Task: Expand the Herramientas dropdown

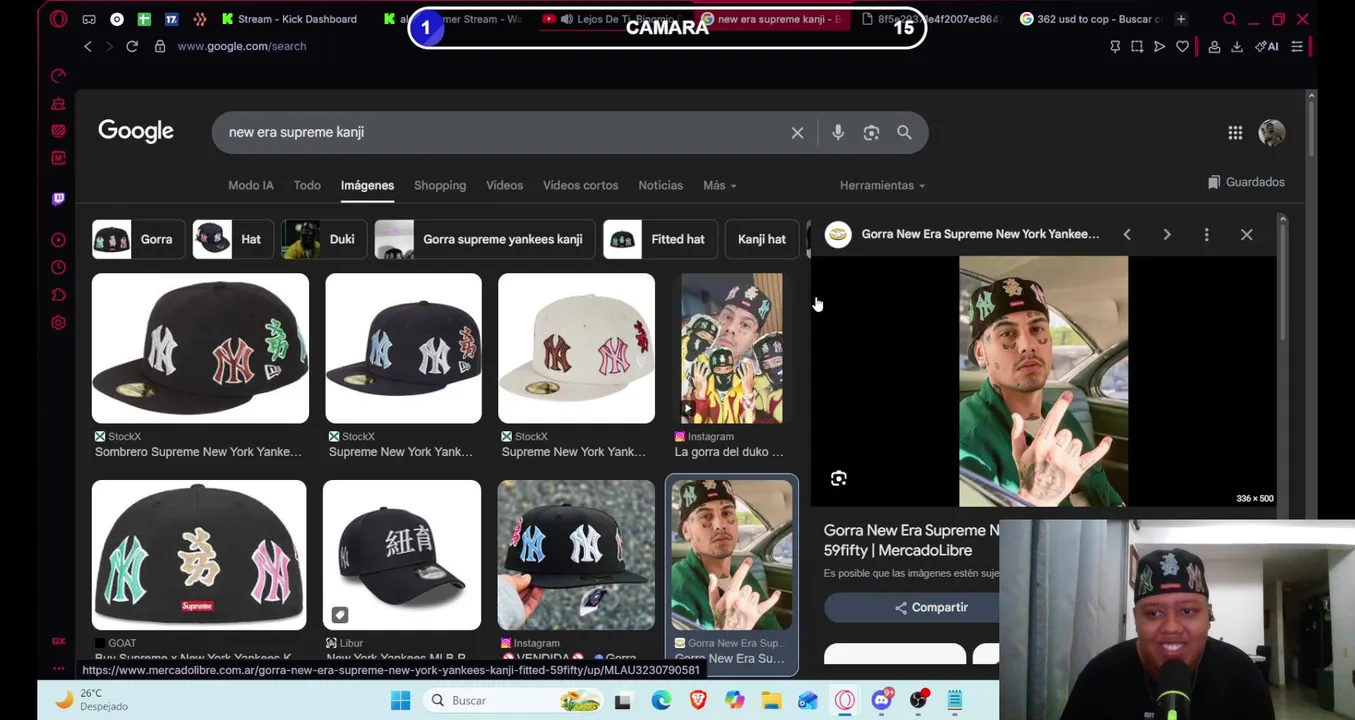Action: point(882,185)
